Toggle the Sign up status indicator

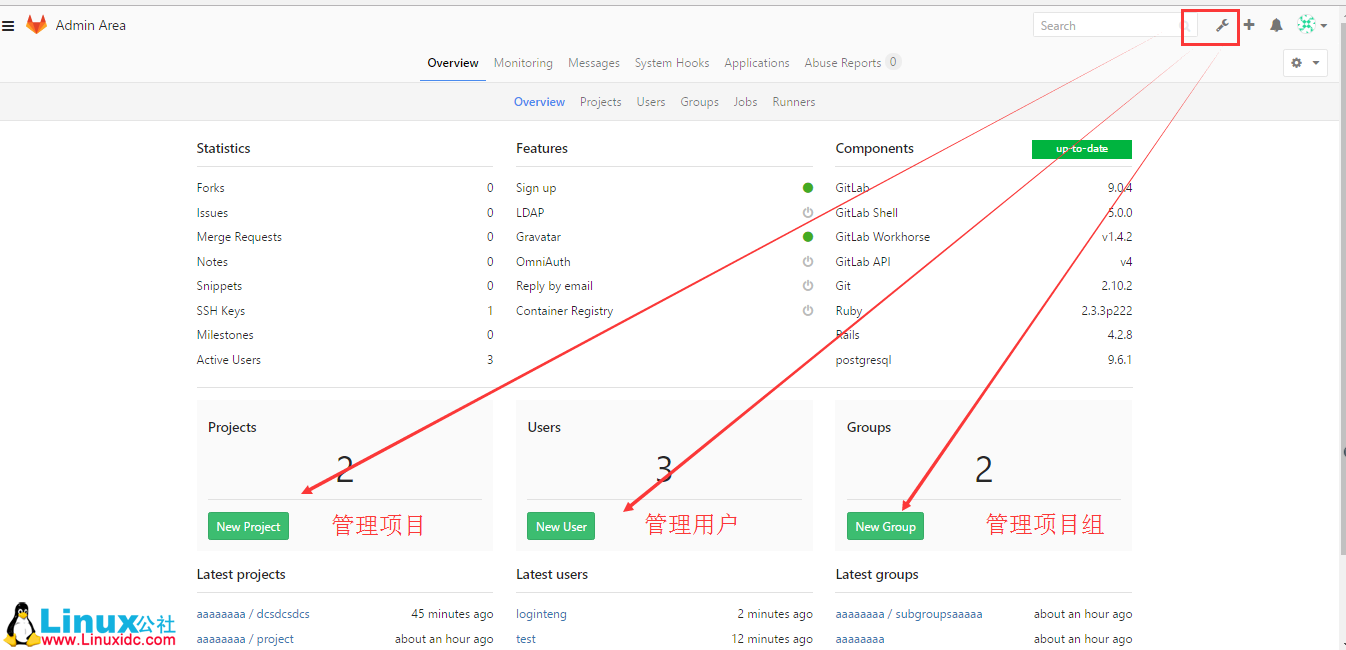tap(807, 187)
